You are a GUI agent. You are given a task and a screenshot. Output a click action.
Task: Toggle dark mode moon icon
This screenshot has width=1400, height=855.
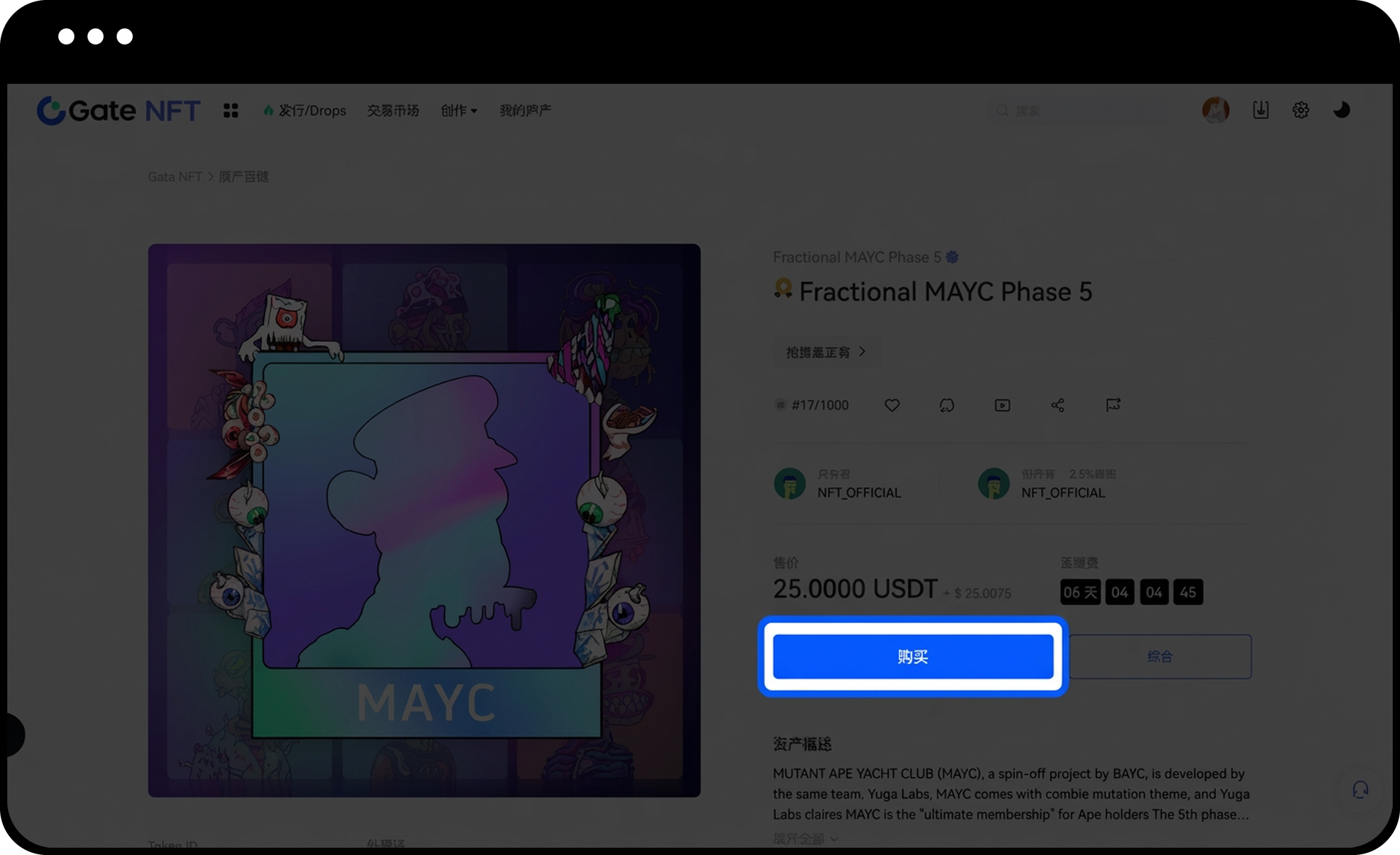[1342, 110]
